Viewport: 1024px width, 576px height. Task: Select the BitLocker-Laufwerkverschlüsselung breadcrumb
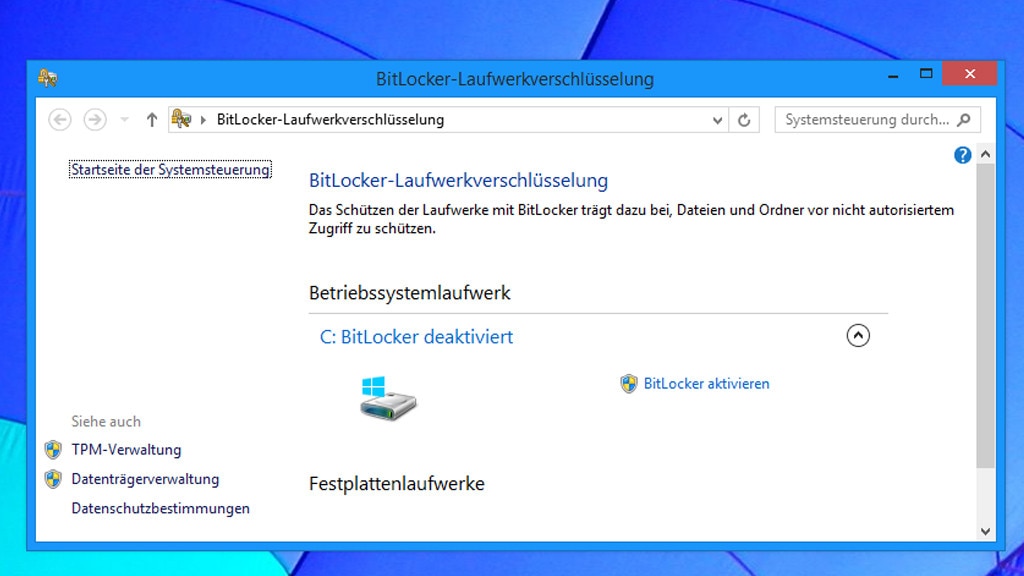(x=330, y=120)
